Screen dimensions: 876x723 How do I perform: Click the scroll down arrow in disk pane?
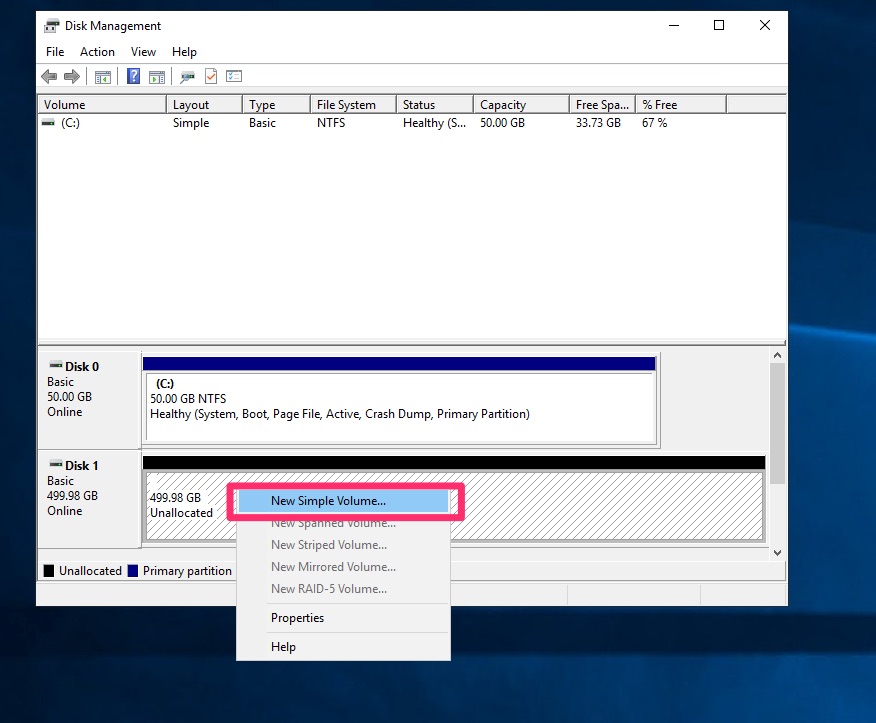777,552
